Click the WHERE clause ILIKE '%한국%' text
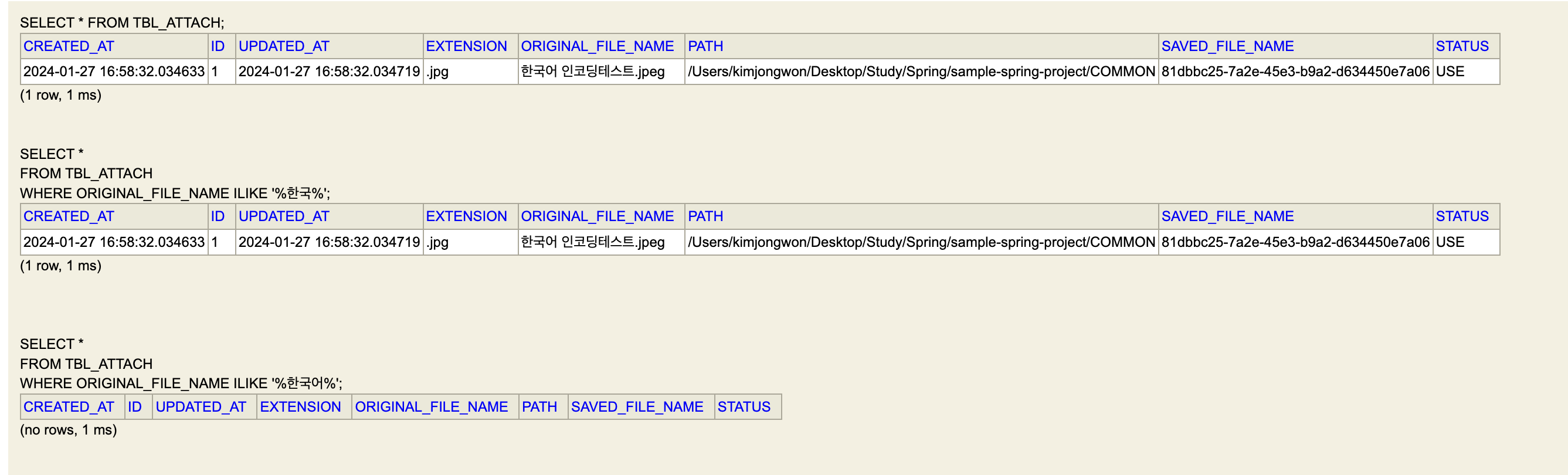This screenshot has height=475, width=1568. pos(175,193)
